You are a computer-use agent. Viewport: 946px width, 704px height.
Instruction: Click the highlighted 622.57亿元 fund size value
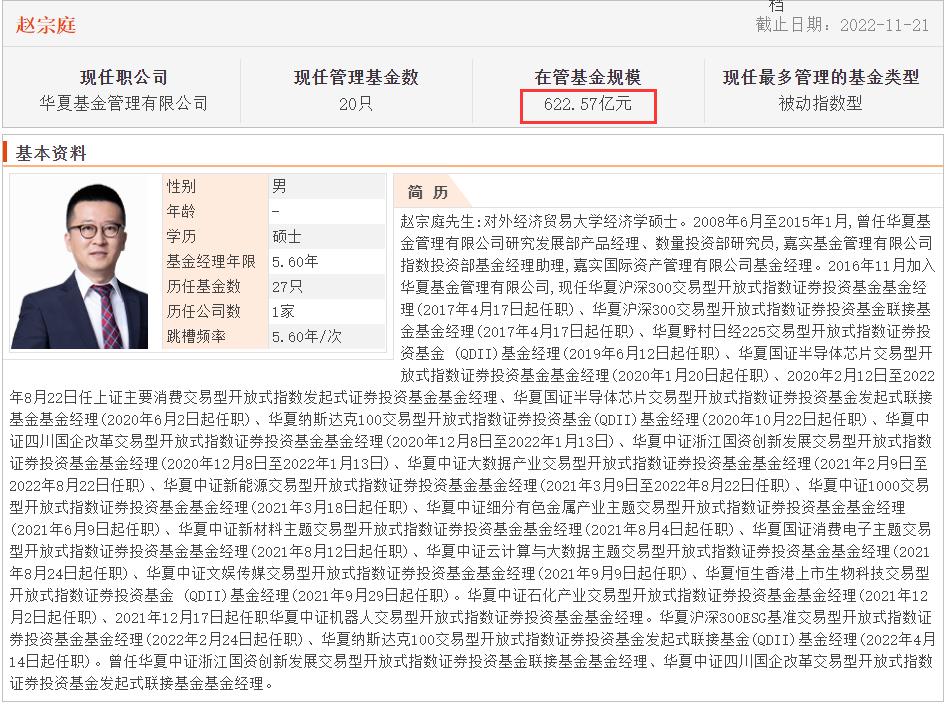588,103
